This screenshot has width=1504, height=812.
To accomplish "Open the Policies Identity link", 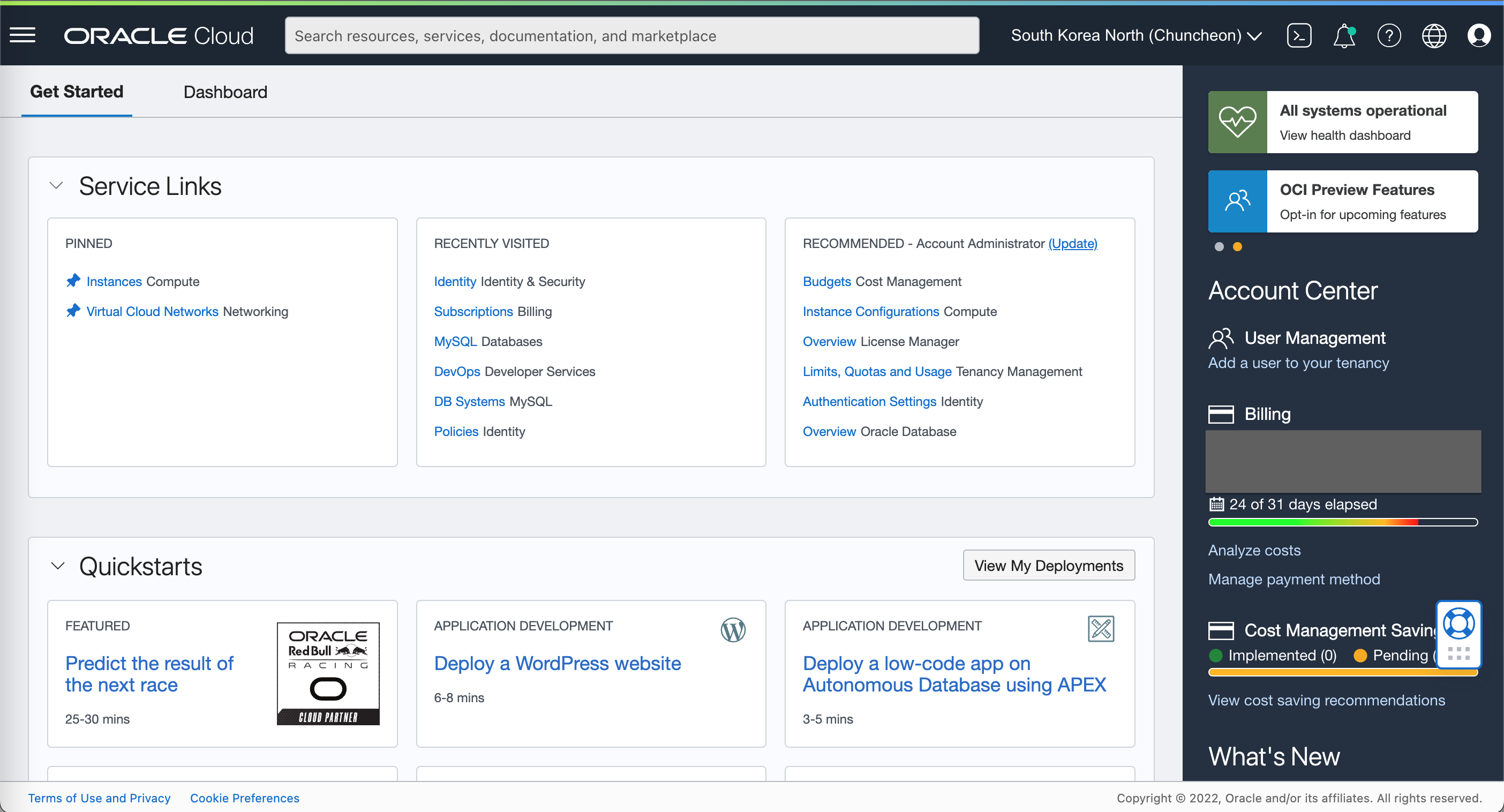I will [x=456, y=431].
